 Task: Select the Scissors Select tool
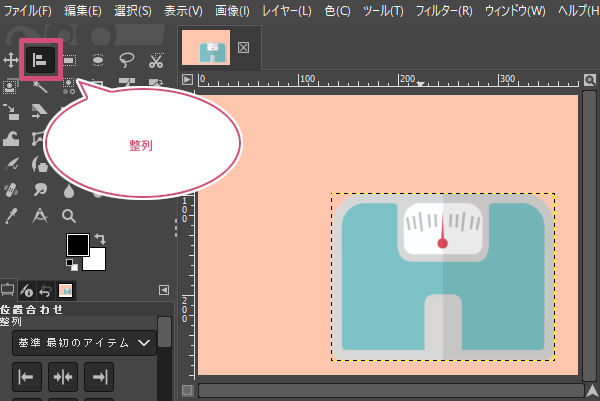[x=156, y=60]
